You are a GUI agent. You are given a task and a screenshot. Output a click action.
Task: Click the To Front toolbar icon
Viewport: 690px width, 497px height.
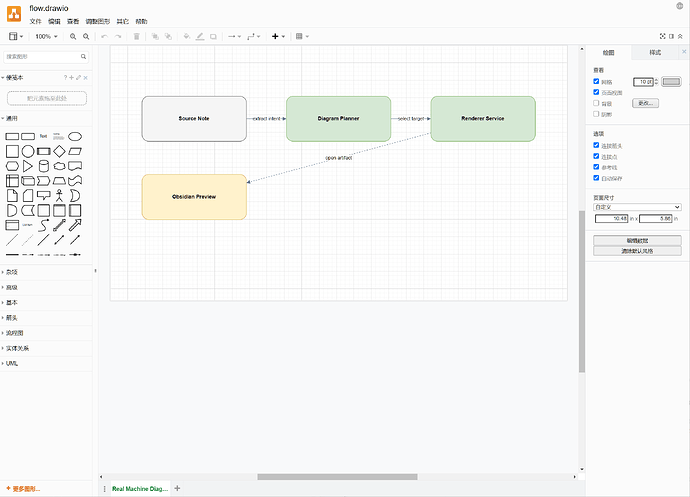(155, 37)
